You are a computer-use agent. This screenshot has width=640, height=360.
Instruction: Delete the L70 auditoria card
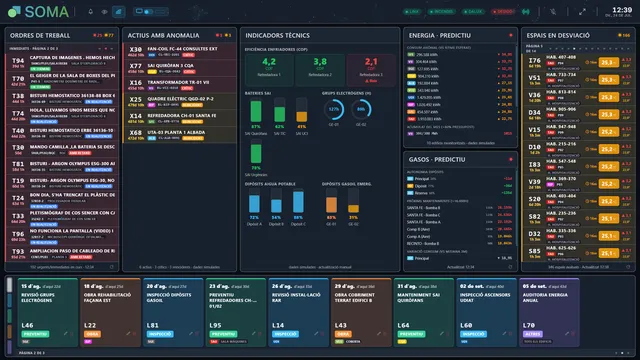(573, 334)
